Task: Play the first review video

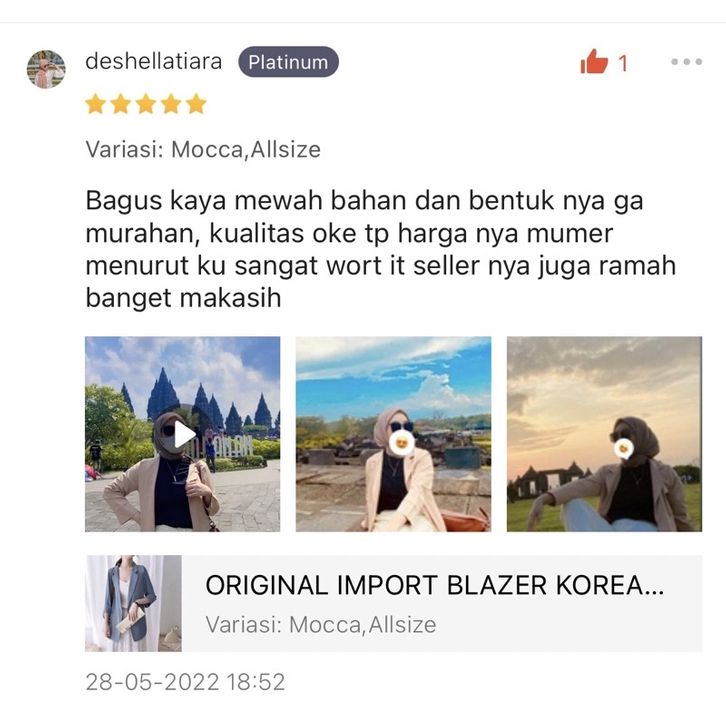Action: tap(184, 436)
